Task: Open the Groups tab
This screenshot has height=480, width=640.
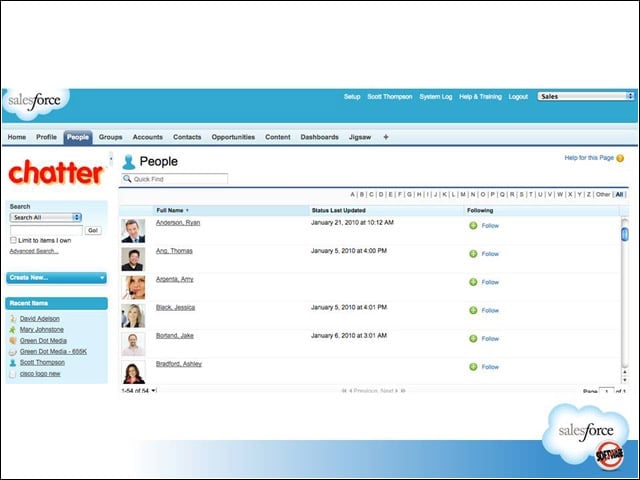Action: tap(111, 137)
